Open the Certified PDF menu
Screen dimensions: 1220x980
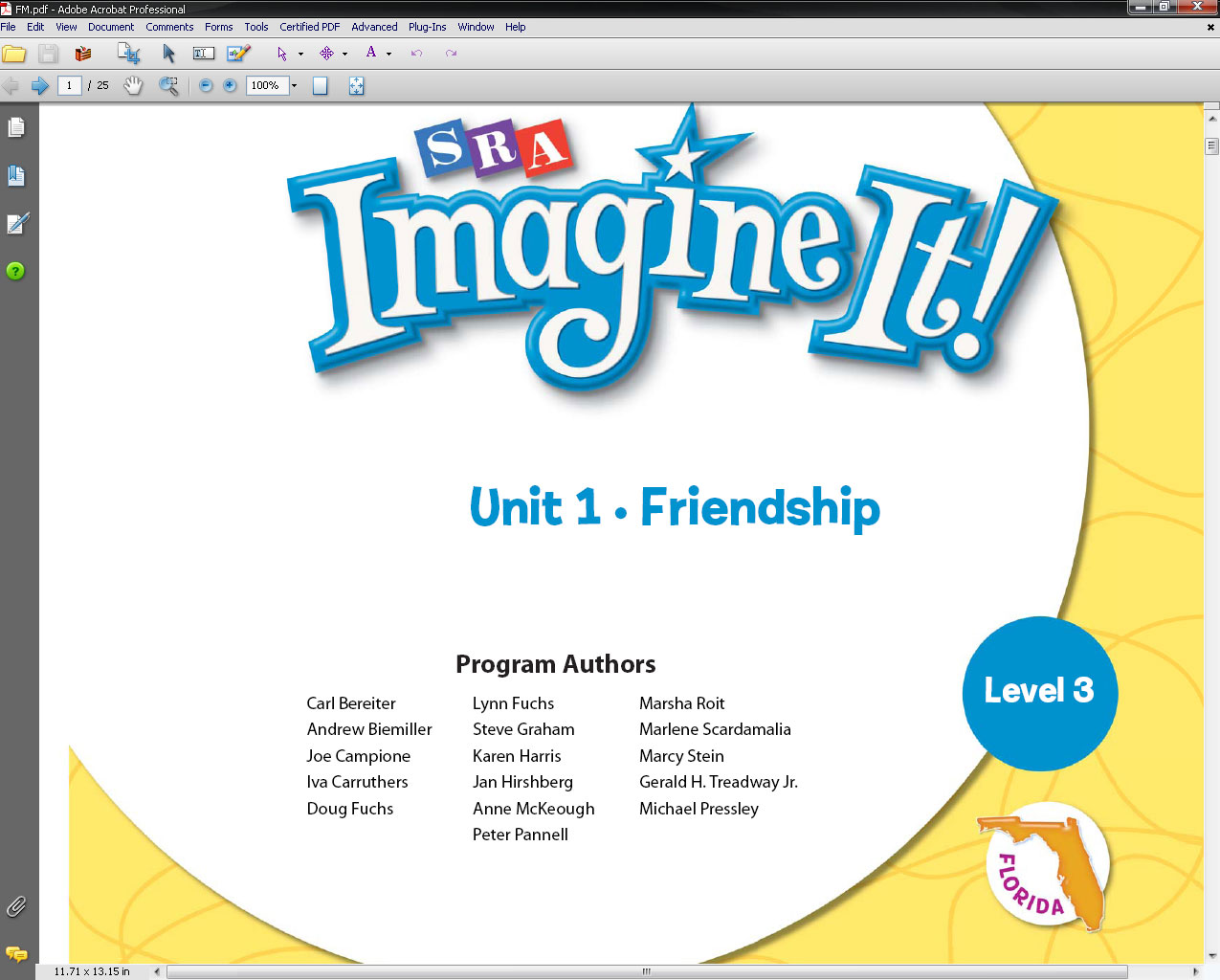[x=309, y=27]
